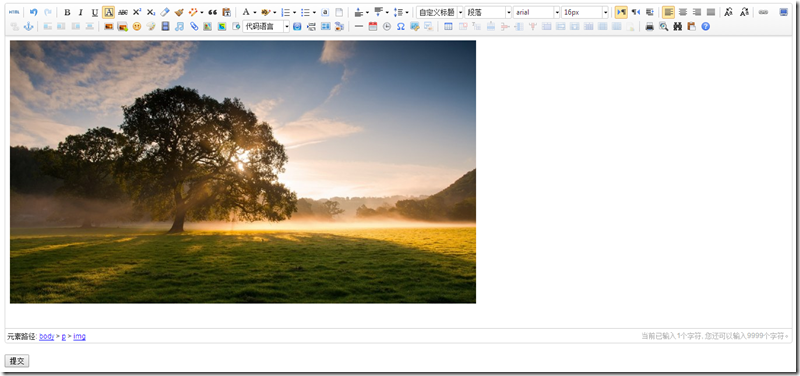Insert music

[x=179, y=27]
